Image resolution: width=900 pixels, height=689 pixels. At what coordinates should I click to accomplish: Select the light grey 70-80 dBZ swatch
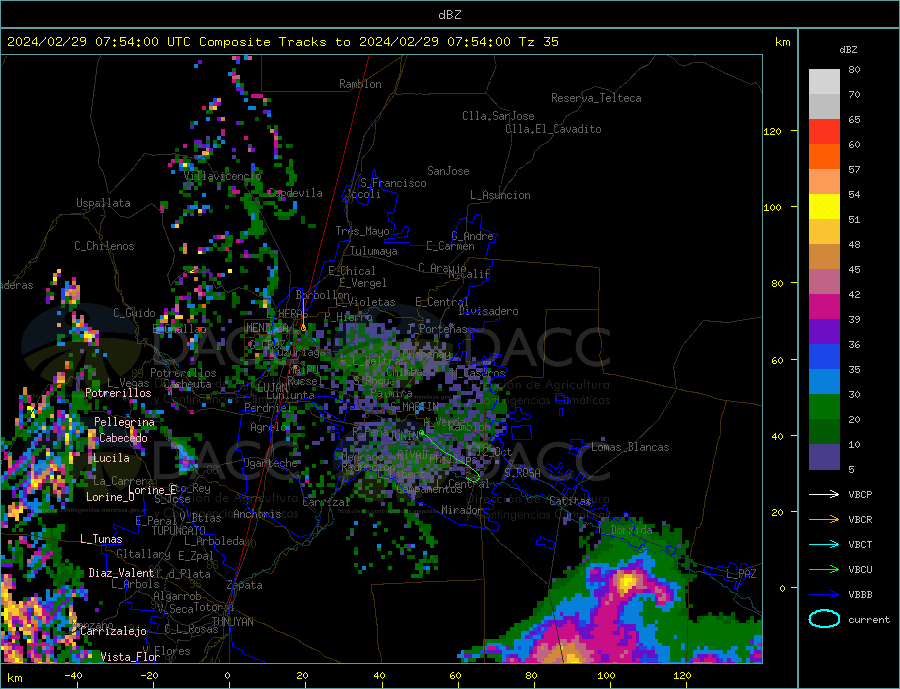coord(824,82)
